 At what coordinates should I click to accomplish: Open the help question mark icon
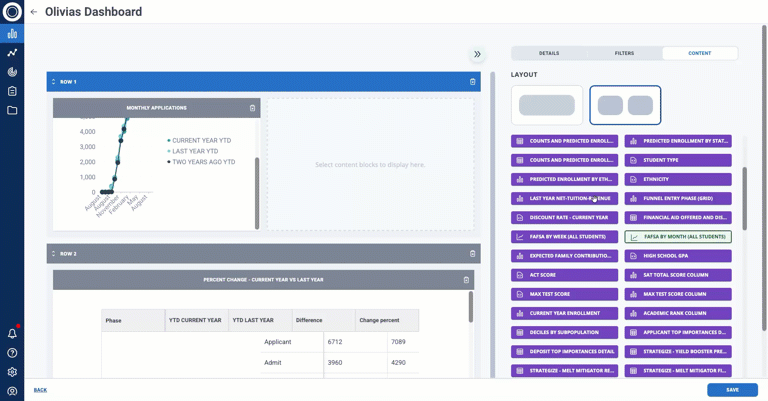12,353
